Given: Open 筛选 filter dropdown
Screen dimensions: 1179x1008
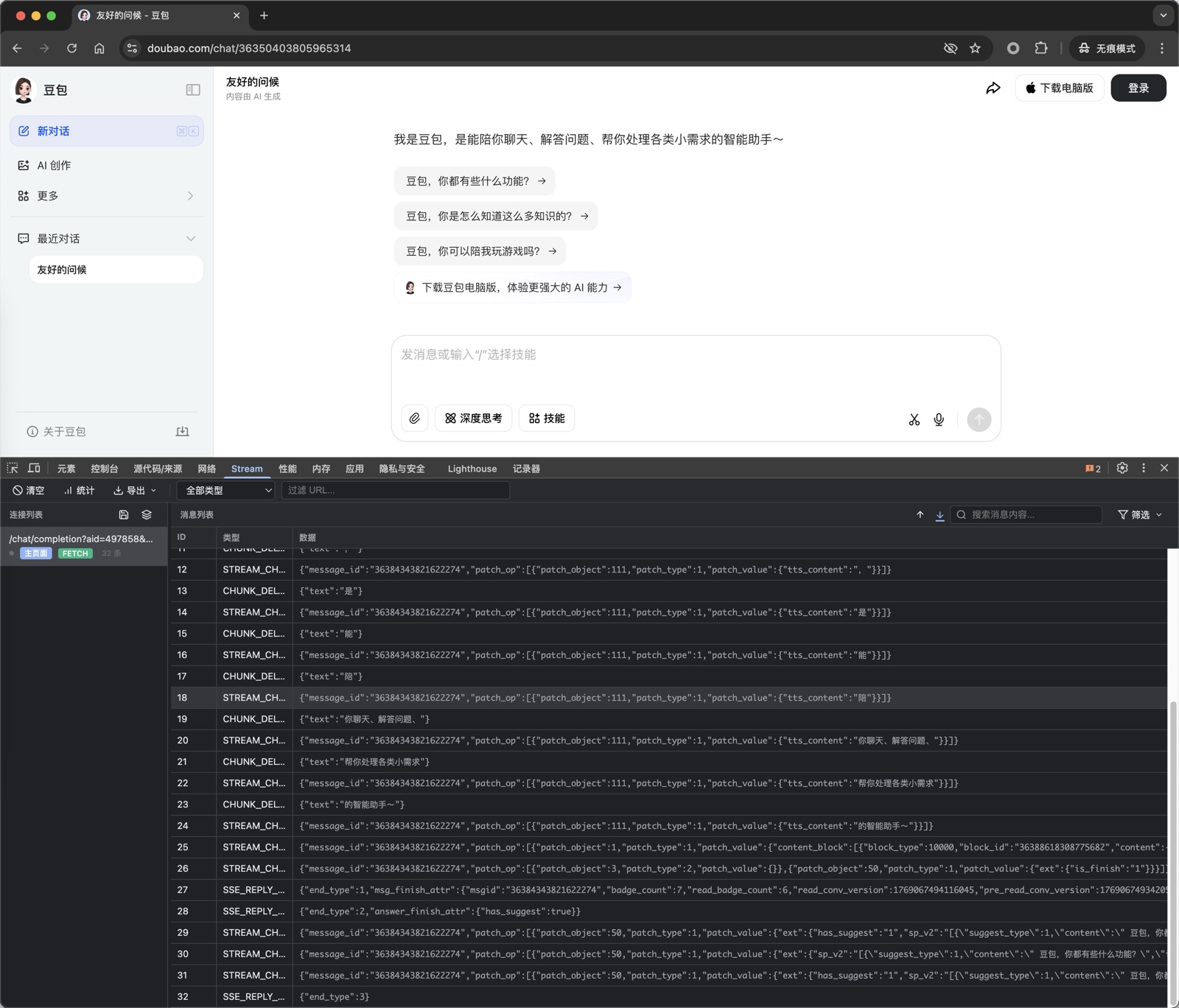Looking at the screenshot, I should click(x=1140, y=515).
